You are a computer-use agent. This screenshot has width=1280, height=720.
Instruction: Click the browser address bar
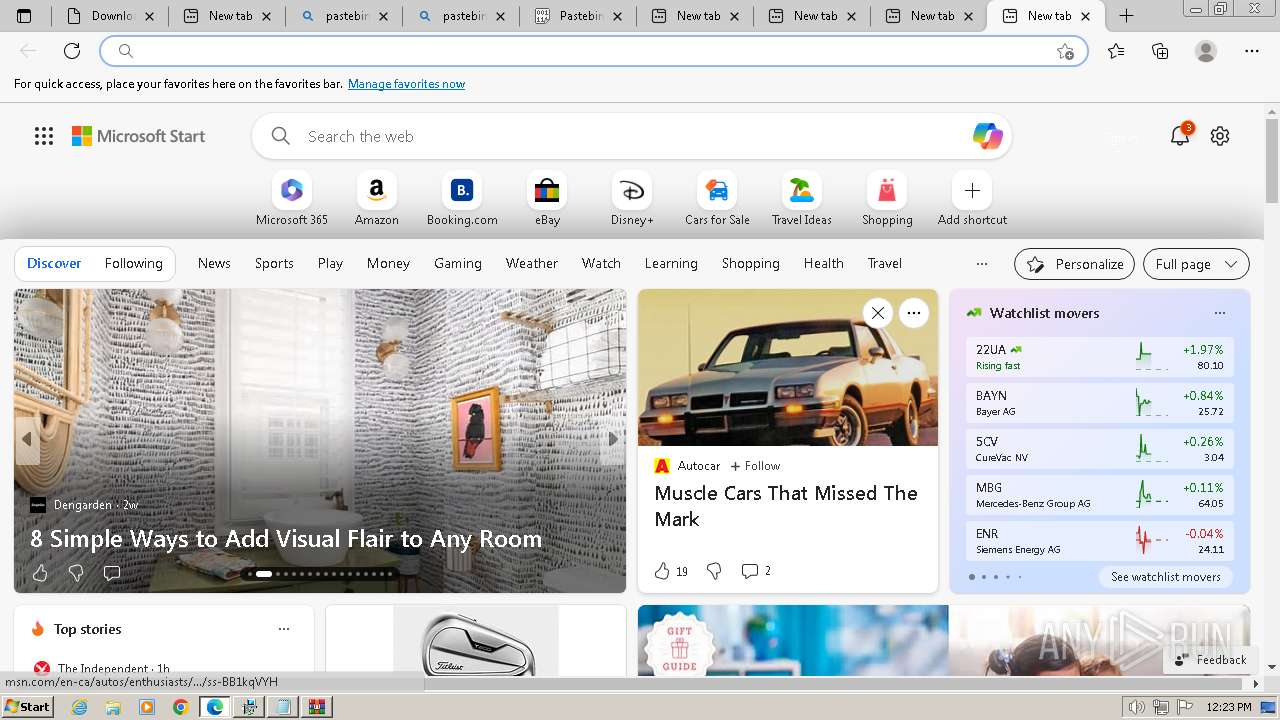tap(594, 51)
